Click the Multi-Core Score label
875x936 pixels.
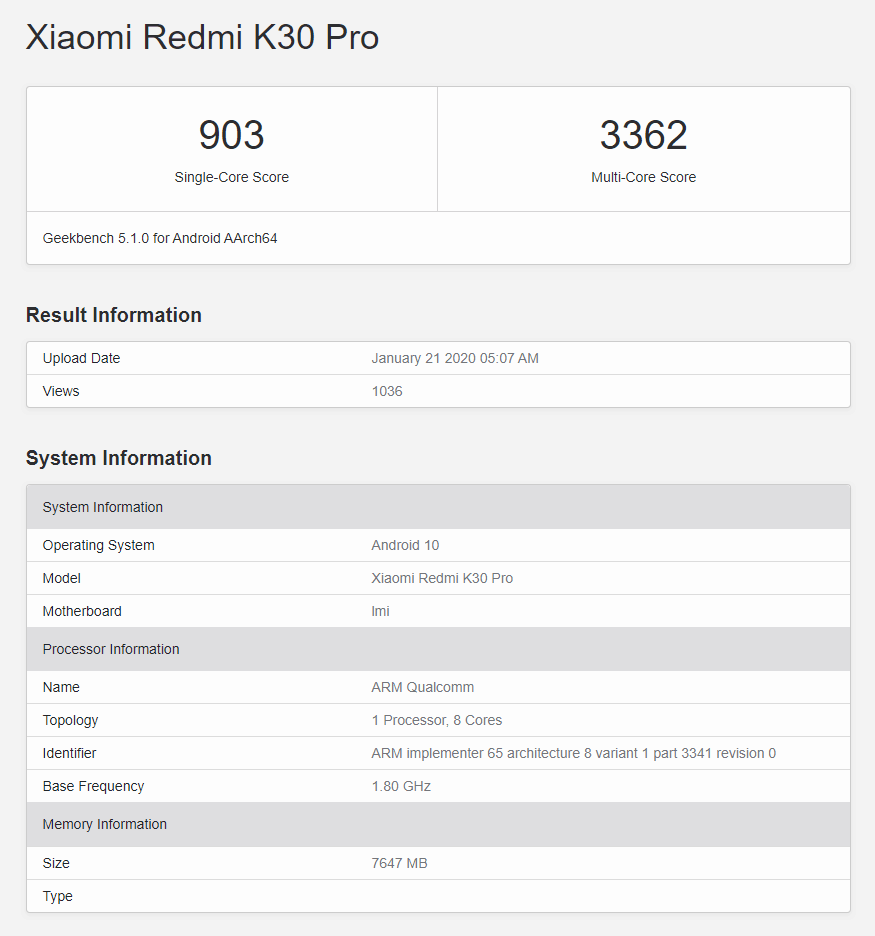click(643, 177)
